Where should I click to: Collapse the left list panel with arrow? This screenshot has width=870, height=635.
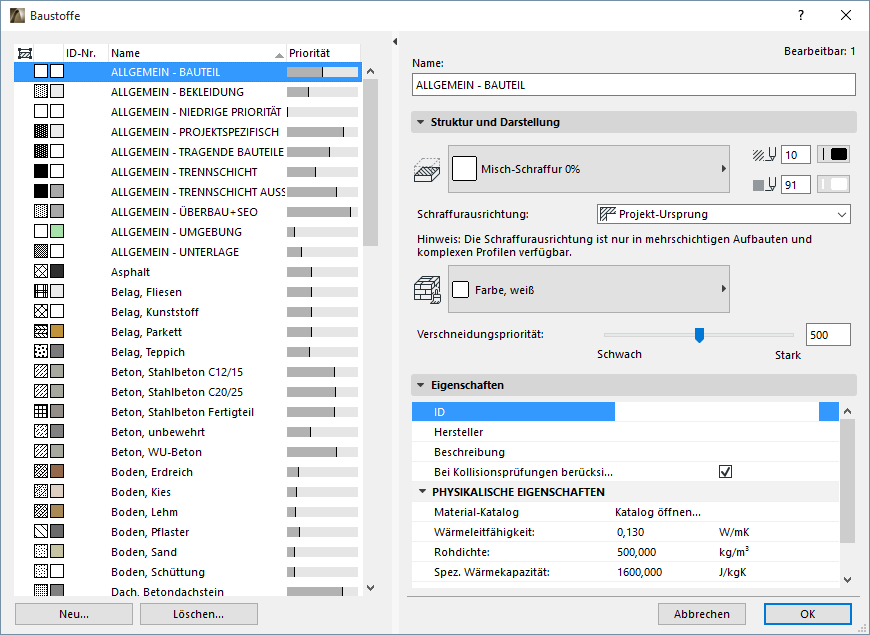395,42
